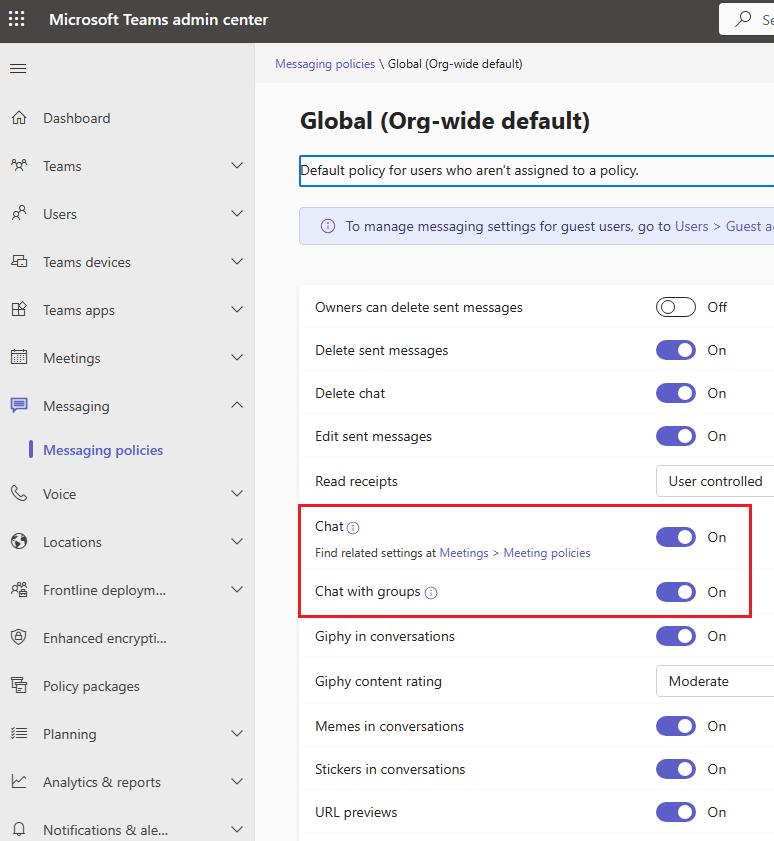Click Users link in guest banner
Screen dimensions: 774x841
point(691,226)
